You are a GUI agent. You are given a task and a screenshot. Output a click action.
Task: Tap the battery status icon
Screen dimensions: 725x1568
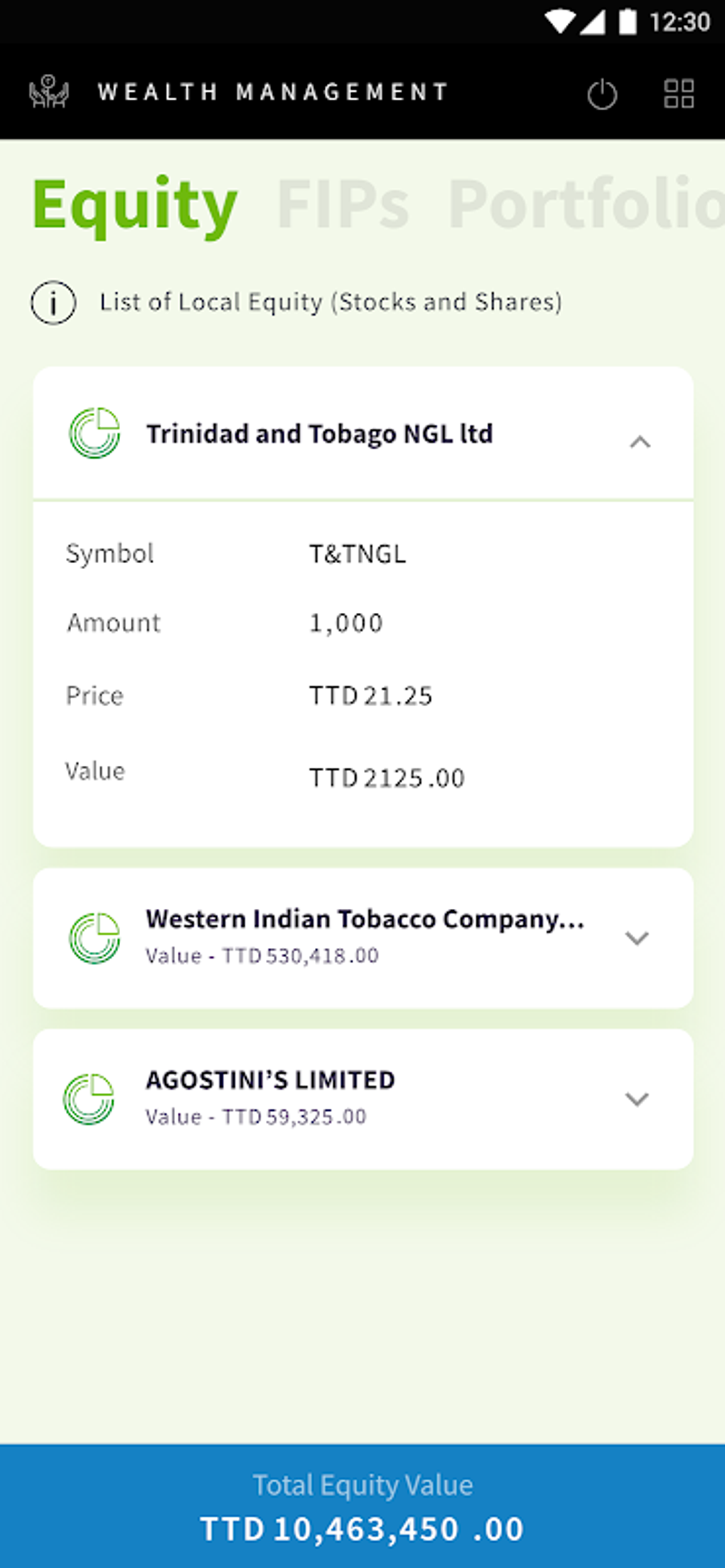(x=627, y=21)
